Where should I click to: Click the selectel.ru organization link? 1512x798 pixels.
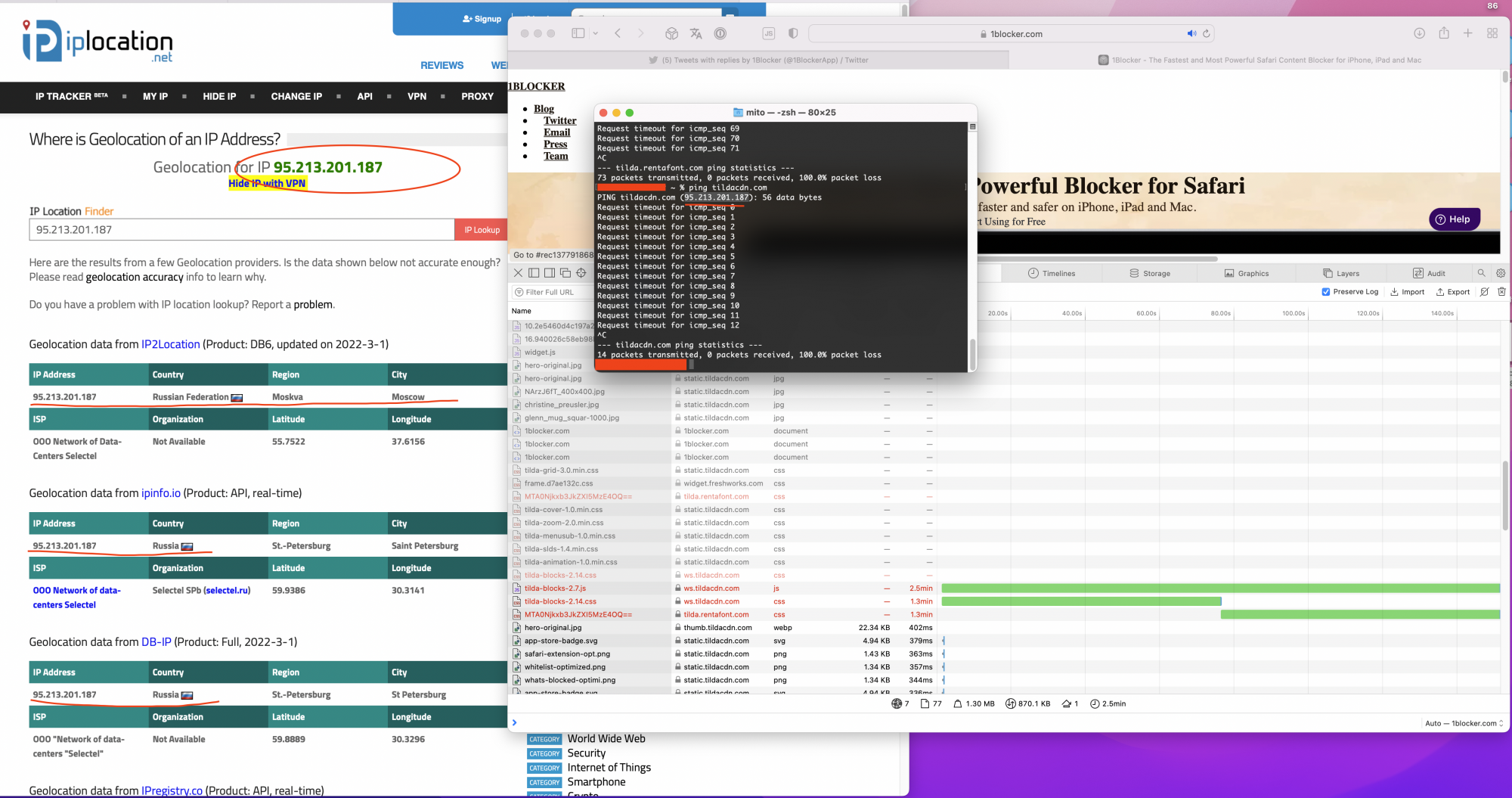(227, 590)
